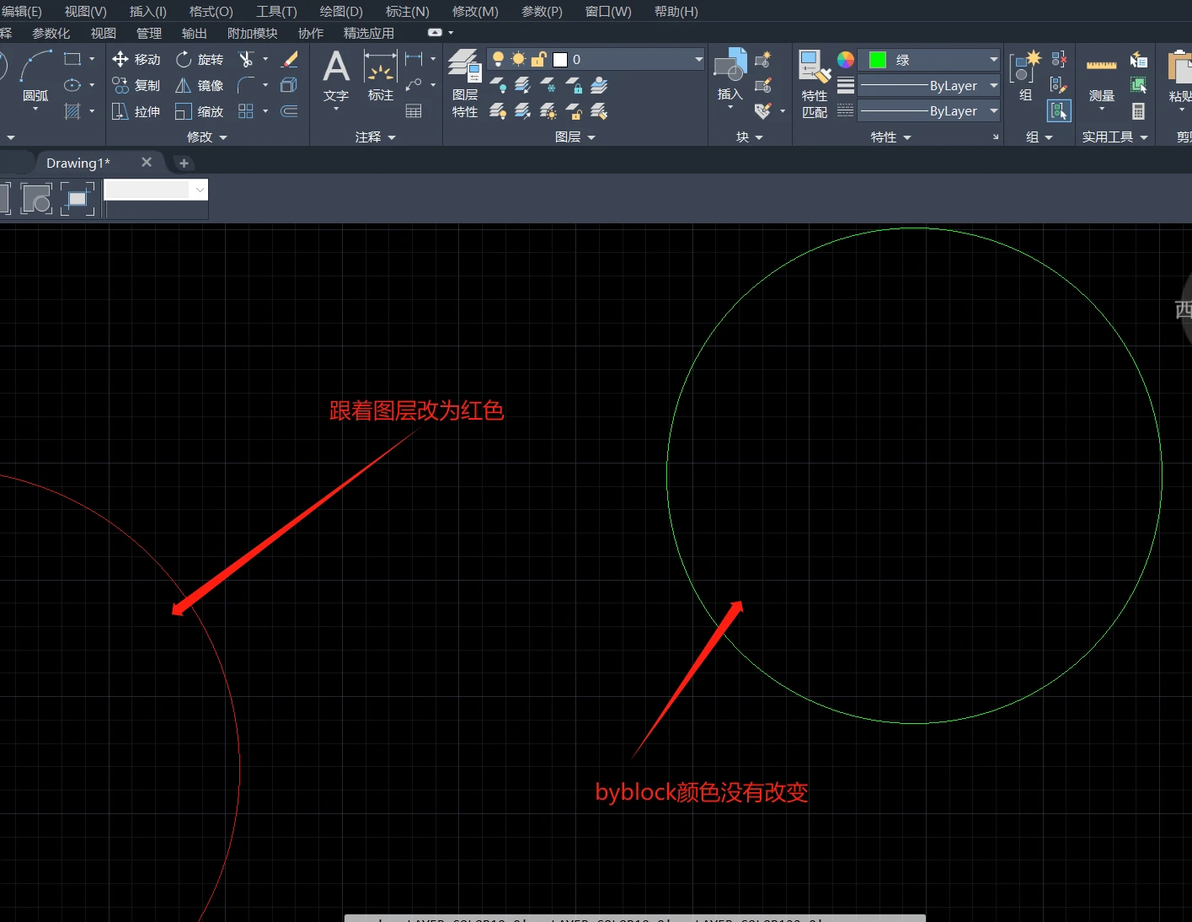Choose the Mirror (镜像) tool

(x=199, y=85)
